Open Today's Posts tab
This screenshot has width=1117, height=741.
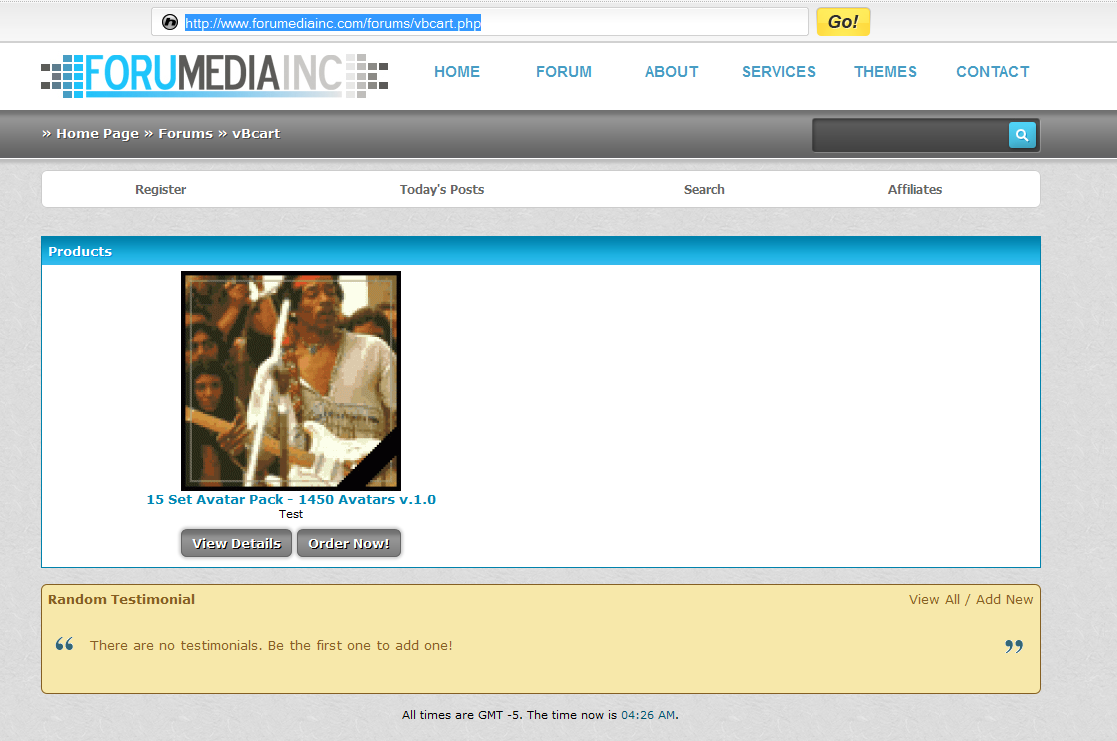click(442, 190)
